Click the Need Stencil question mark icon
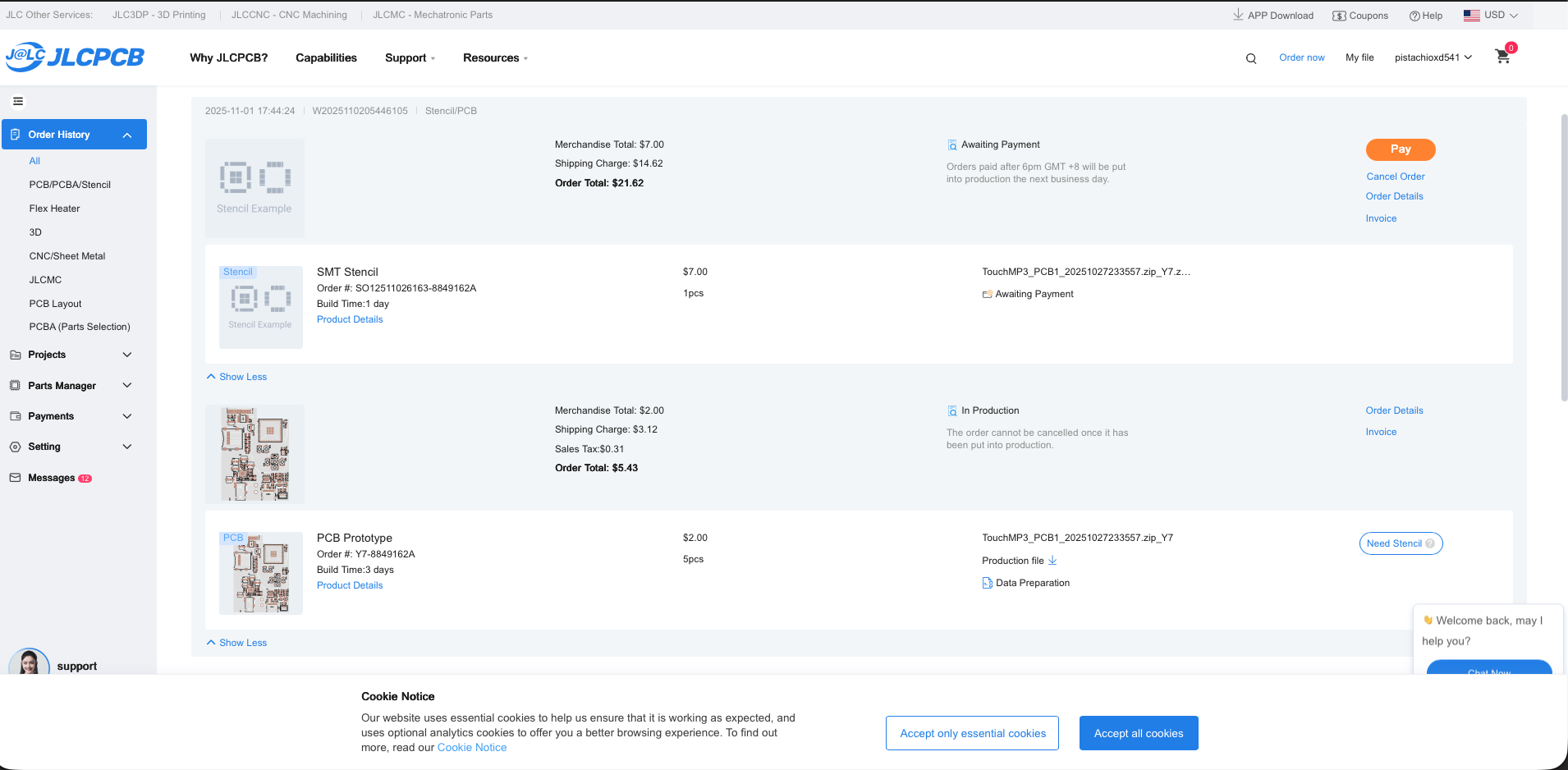 coord(1430,543)
